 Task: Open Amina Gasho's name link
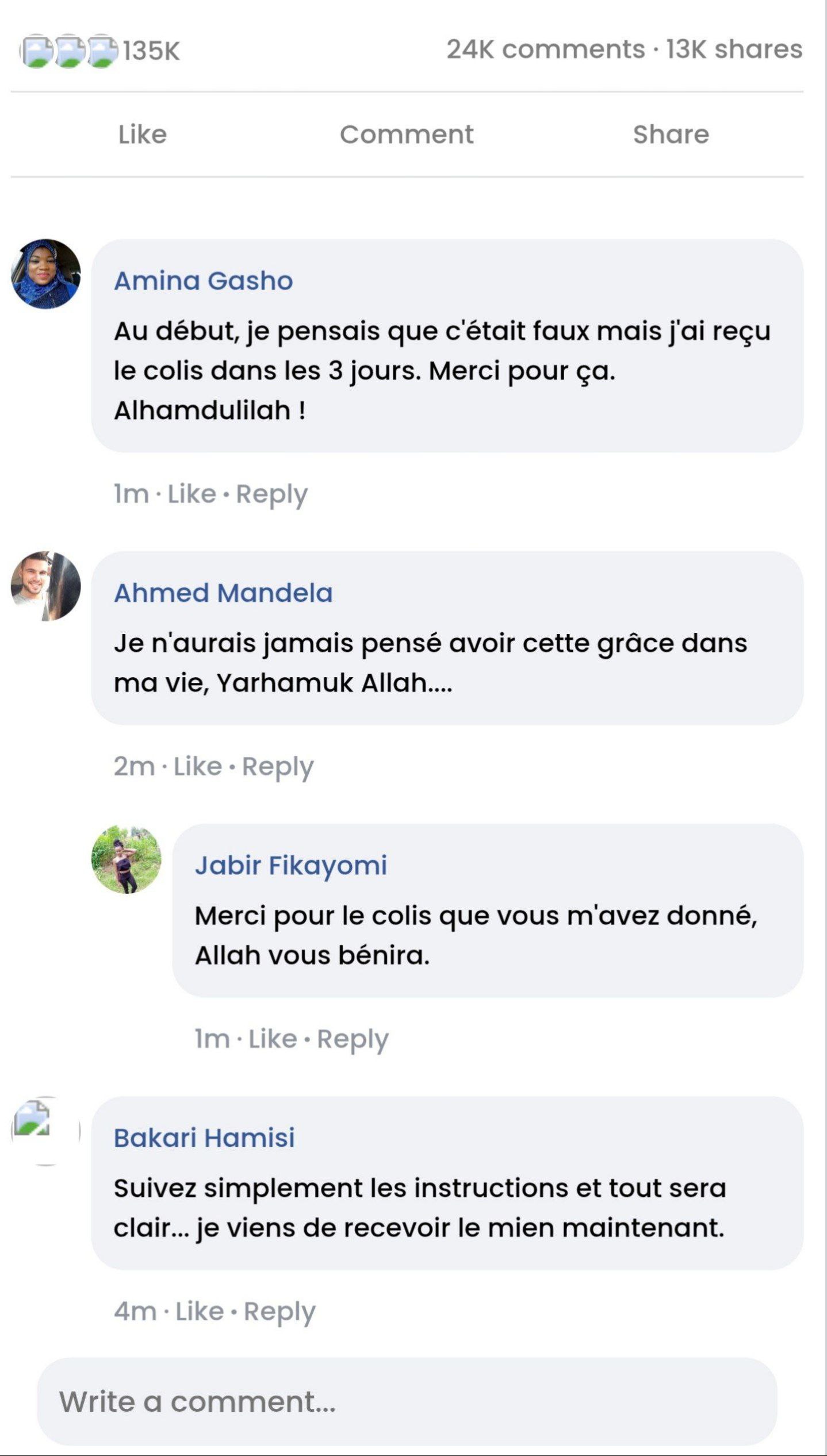204,281
